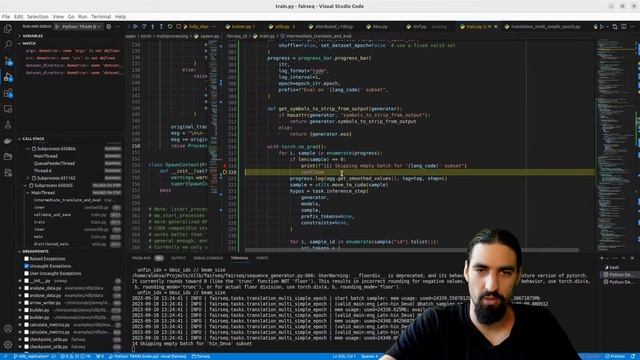Select QueueFeederThread in call stack
Screen dimensions: 640x360
(54, 163)
